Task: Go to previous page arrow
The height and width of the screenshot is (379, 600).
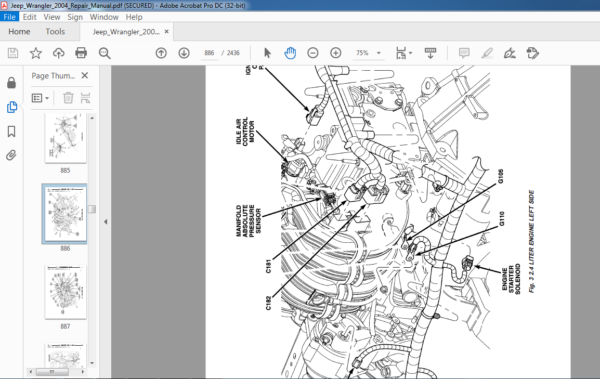Action: pos(161,53)
